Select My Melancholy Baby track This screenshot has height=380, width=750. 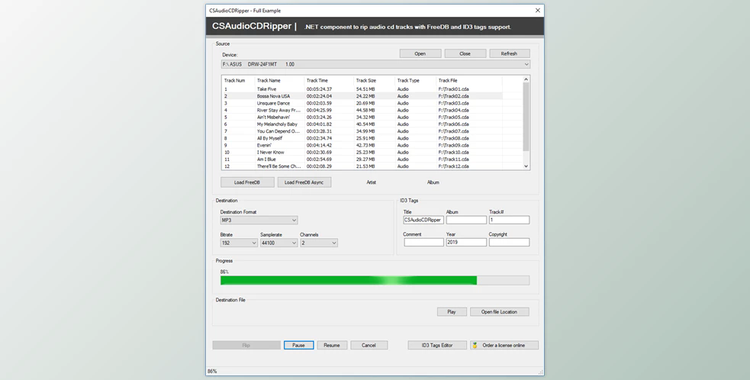[362, 124]
